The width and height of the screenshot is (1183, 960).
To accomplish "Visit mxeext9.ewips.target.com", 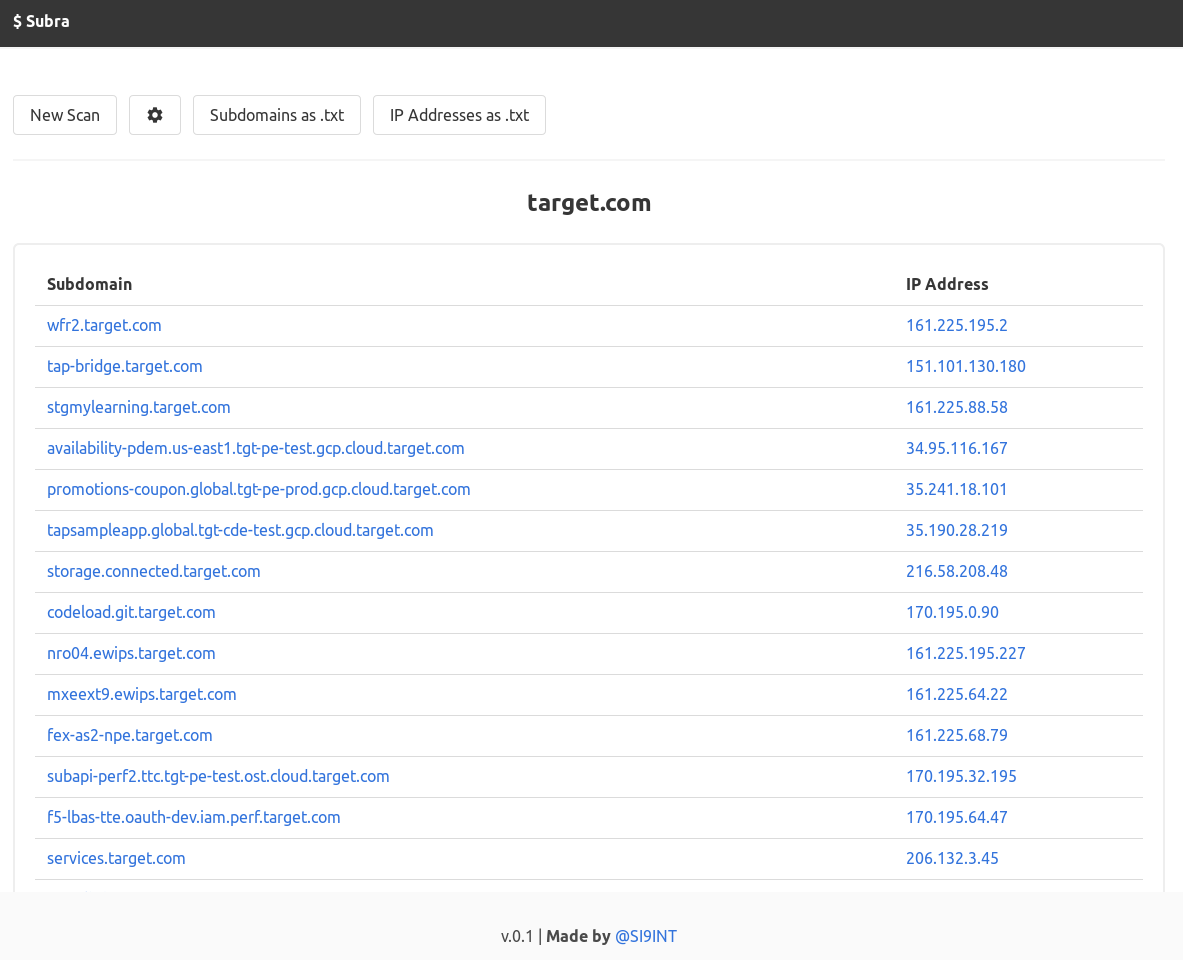I will 142,694.
